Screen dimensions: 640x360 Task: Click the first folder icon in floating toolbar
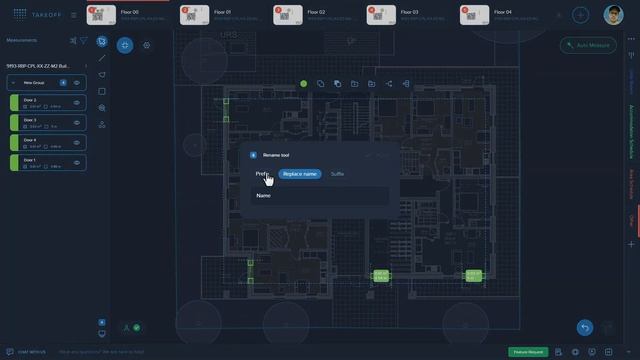pyautogui.click(x=354, y=84)
